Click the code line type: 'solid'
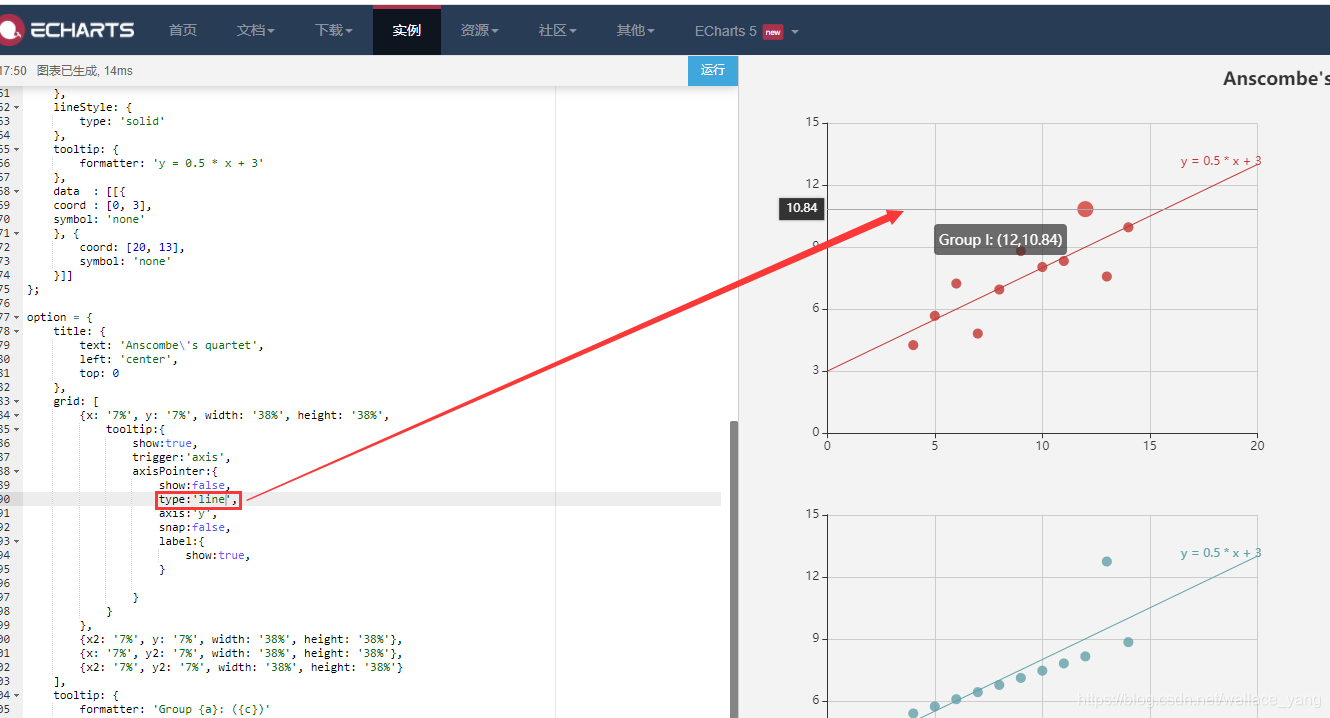1330x718 pixels. [x=122, y=121]
